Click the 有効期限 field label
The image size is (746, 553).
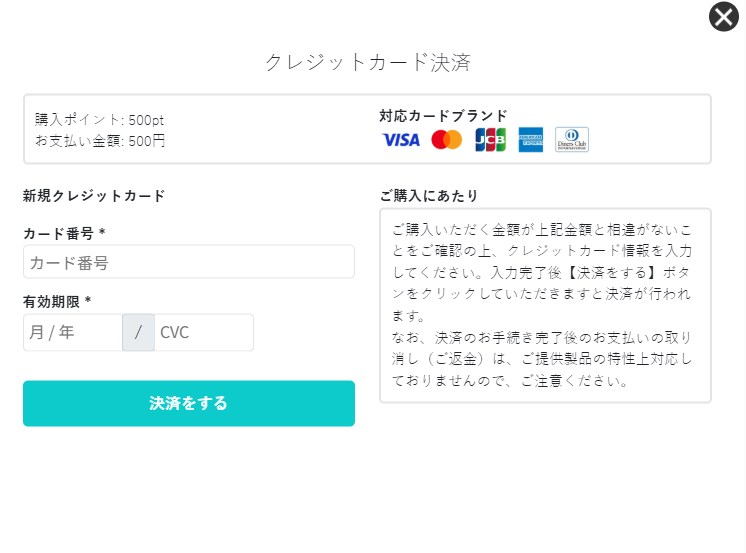coord(57,301)
